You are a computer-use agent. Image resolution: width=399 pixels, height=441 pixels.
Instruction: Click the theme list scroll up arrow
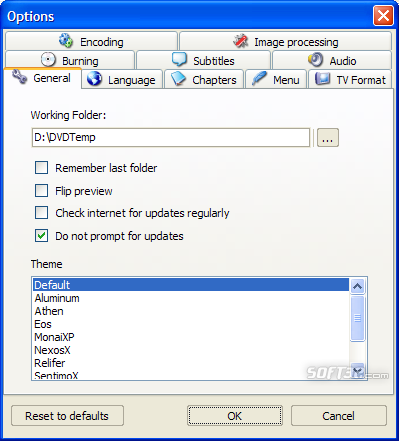pos(358,286)
